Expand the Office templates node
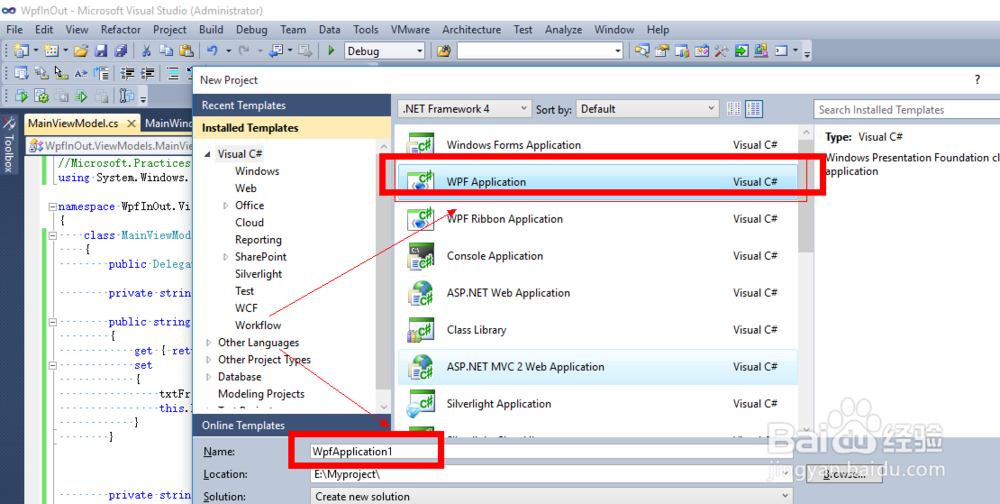This screenshot has height=504, width=1000. 226,205
